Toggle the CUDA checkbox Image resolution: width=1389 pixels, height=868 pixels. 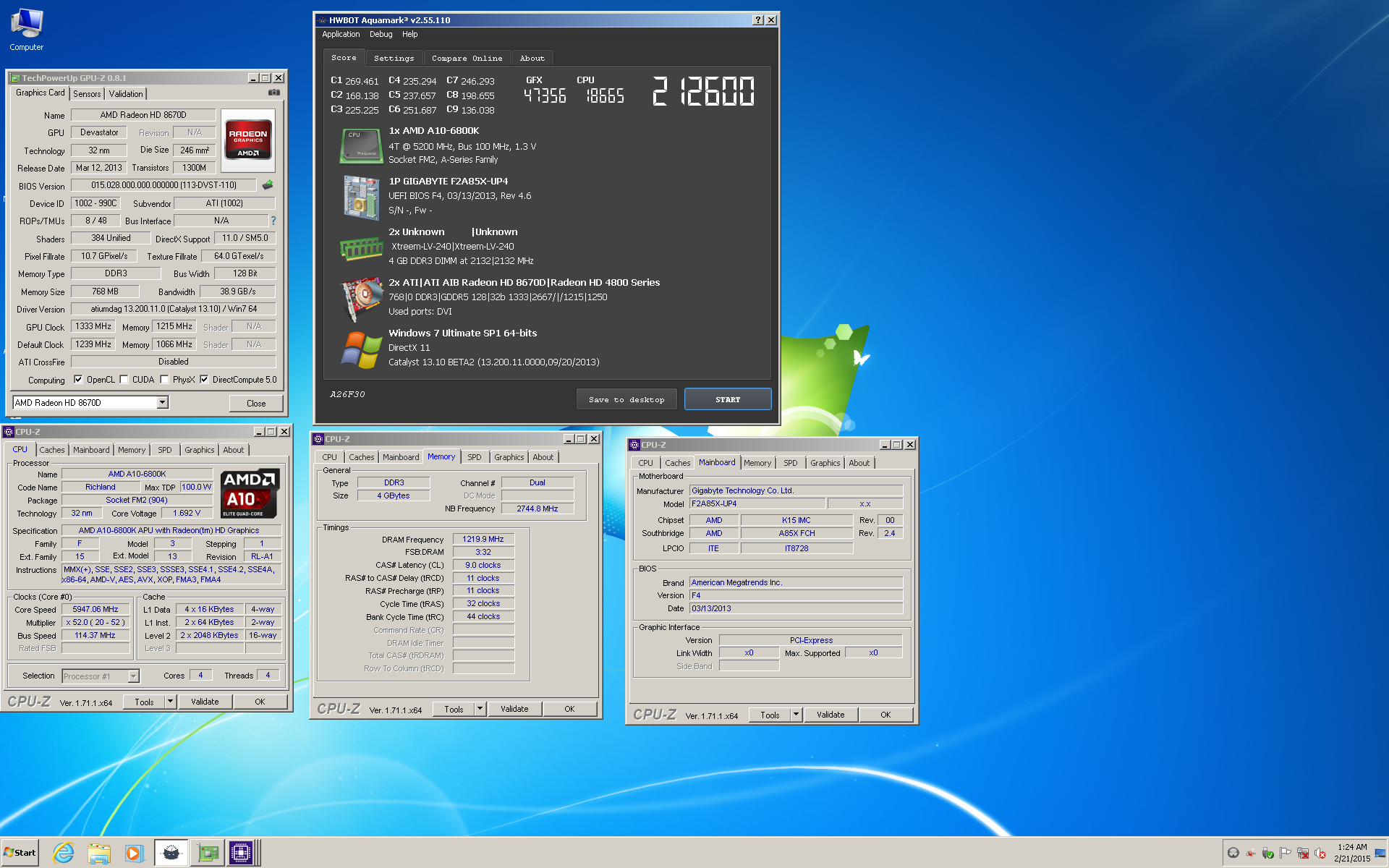point(124,380)
